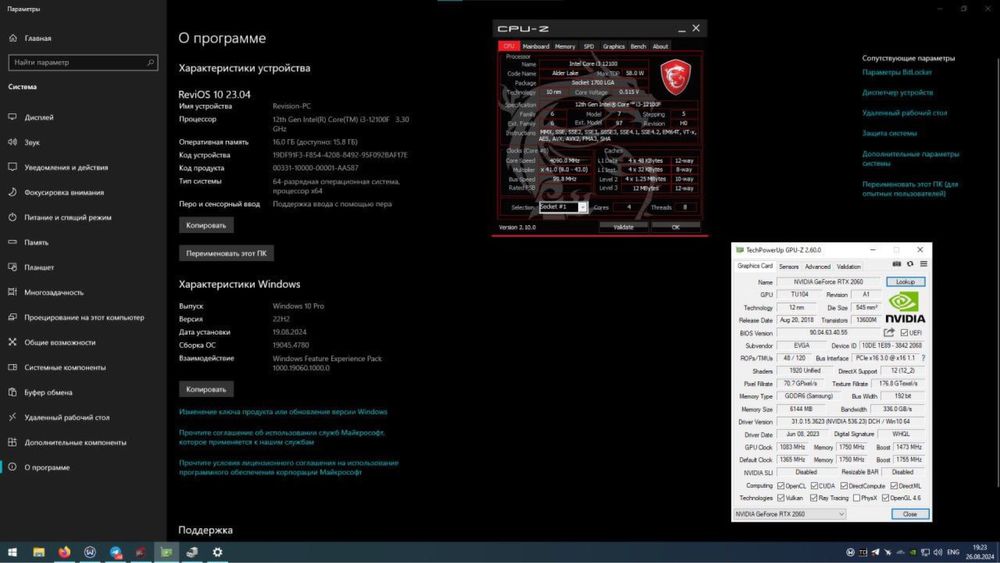The width and height of the screenshot is (1000, 563).
Task: Open the Главная home item in Settings sidebar
Action: pyautogui.click(x=38, y=38)
